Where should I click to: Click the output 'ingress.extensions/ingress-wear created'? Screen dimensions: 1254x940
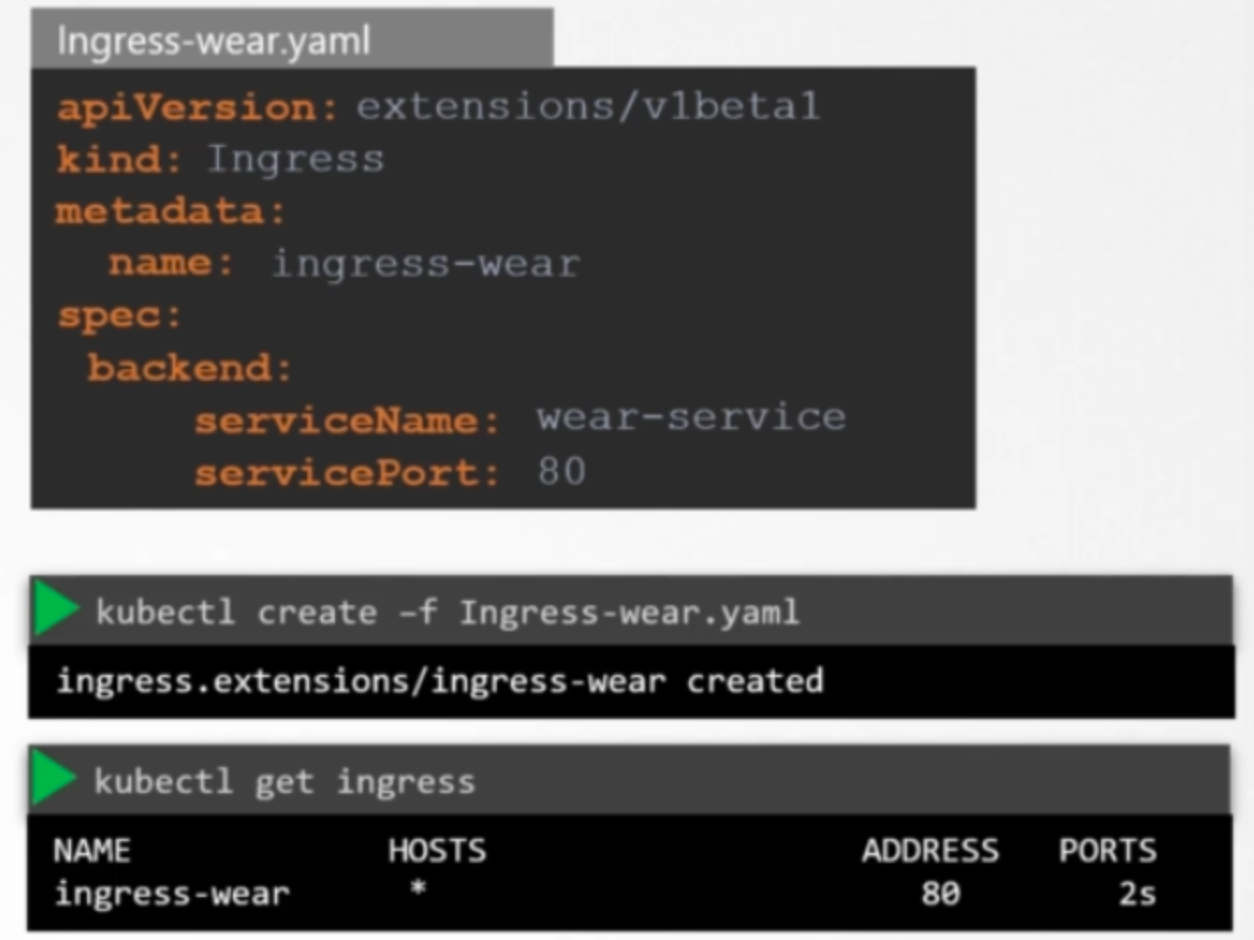tap(440, 681)
